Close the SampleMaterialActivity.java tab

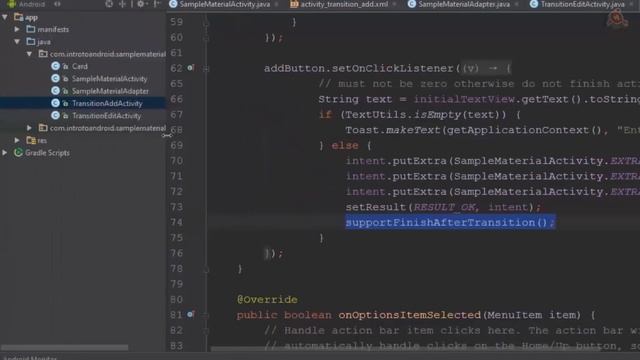click(277, 4)
